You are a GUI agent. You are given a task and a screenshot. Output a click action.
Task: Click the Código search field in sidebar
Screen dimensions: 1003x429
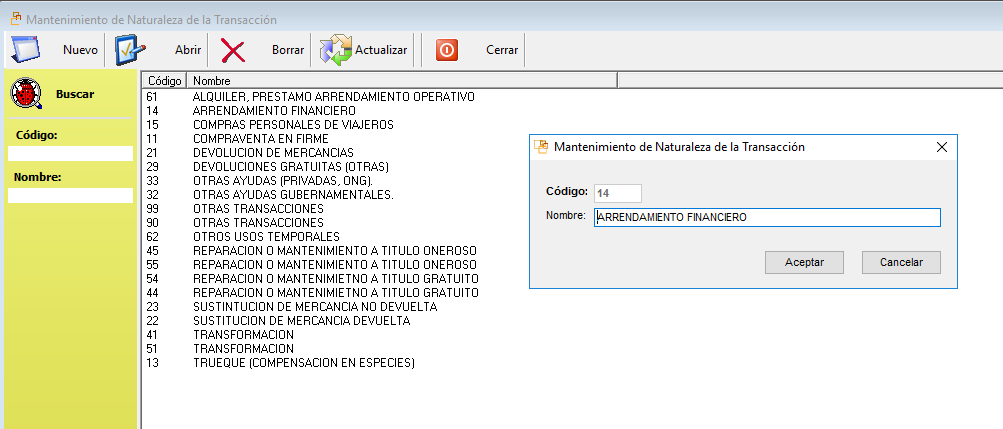coord(70,154)
